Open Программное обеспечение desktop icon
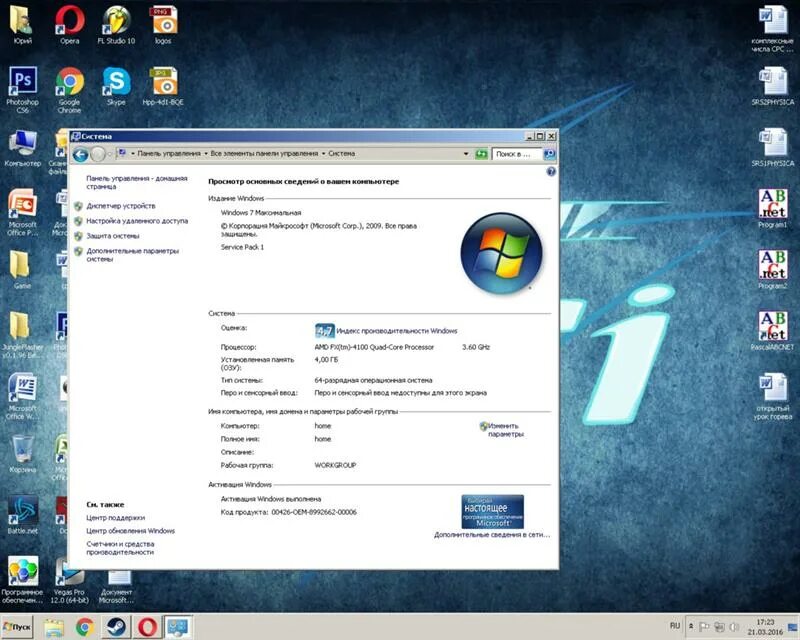 pyautogui.click(x=22, y=579)
